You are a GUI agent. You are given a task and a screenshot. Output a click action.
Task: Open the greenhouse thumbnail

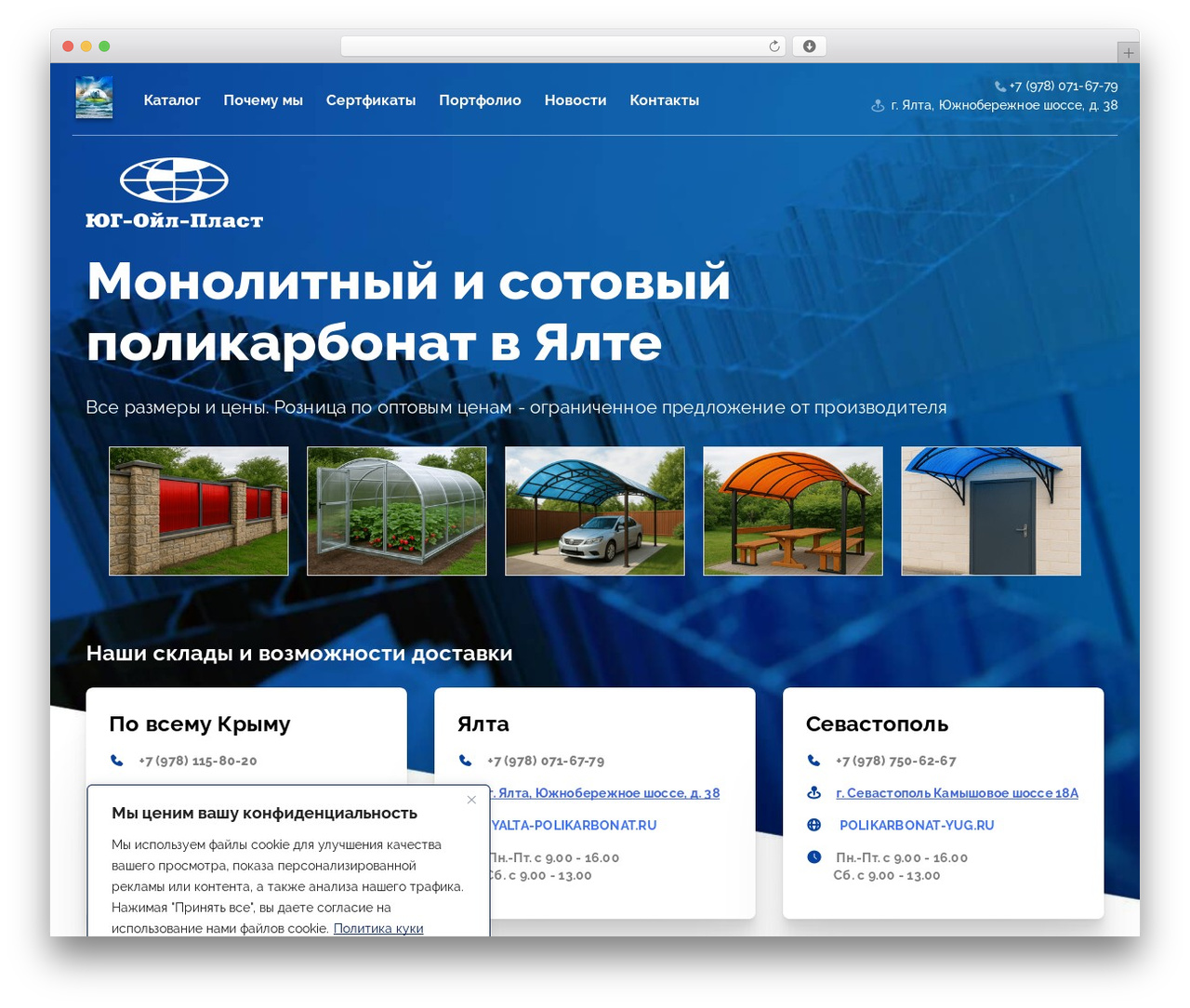[397, 511]
